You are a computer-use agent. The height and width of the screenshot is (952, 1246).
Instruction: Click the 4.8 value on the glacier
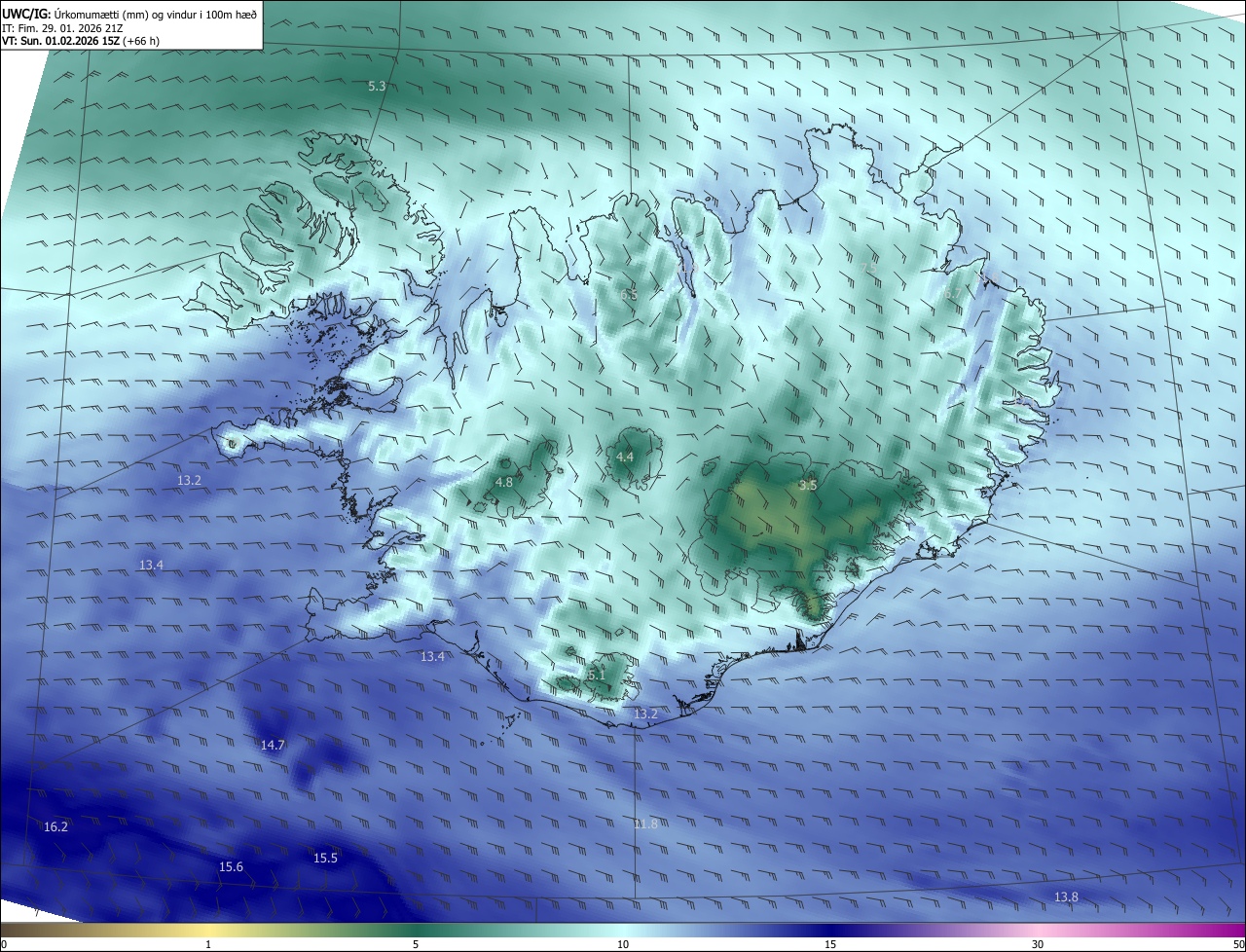pyautogui.click(x=503, y=482)
